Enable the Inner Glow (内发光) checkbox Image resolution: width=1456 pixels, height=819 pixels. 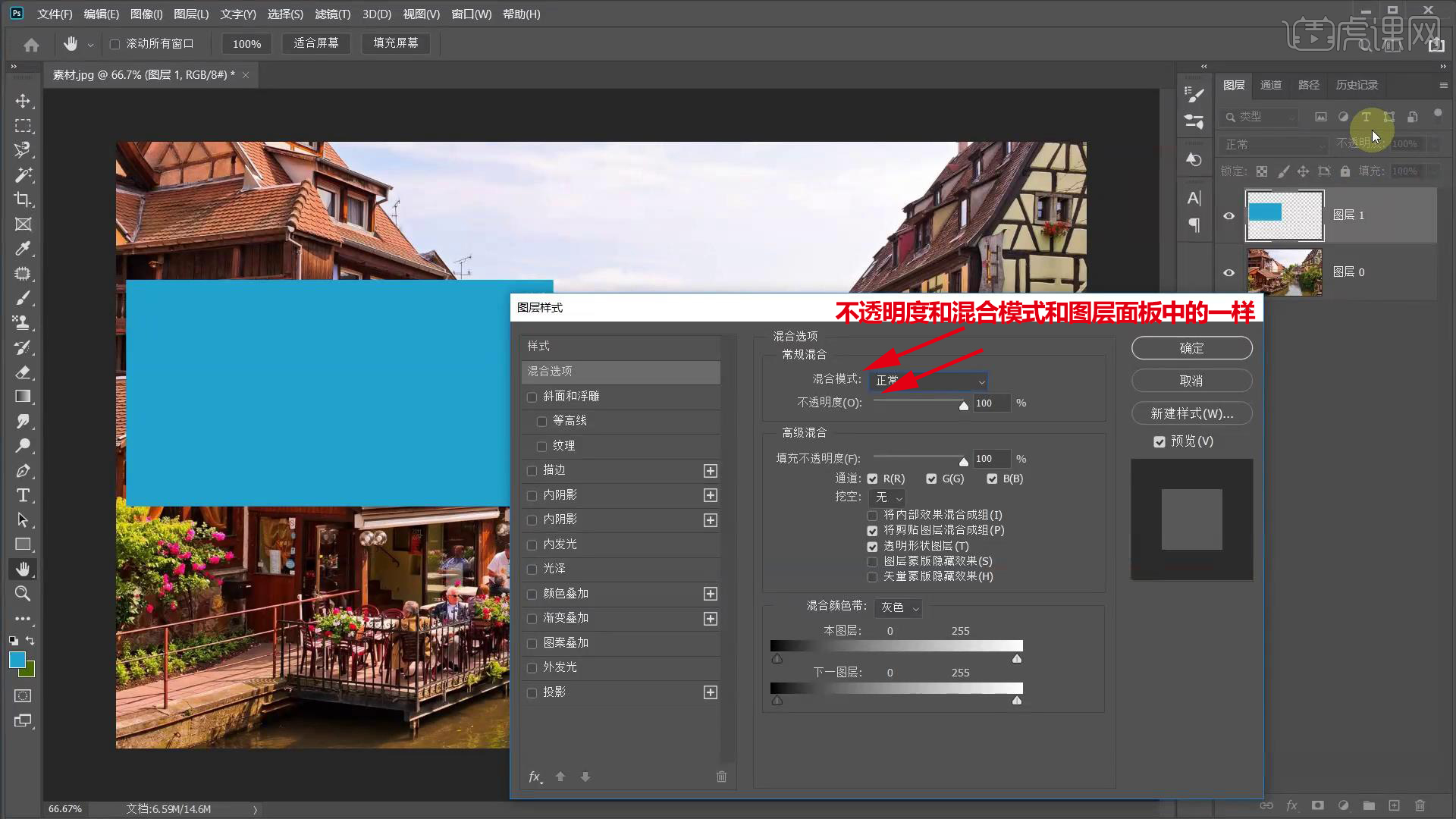532,544
